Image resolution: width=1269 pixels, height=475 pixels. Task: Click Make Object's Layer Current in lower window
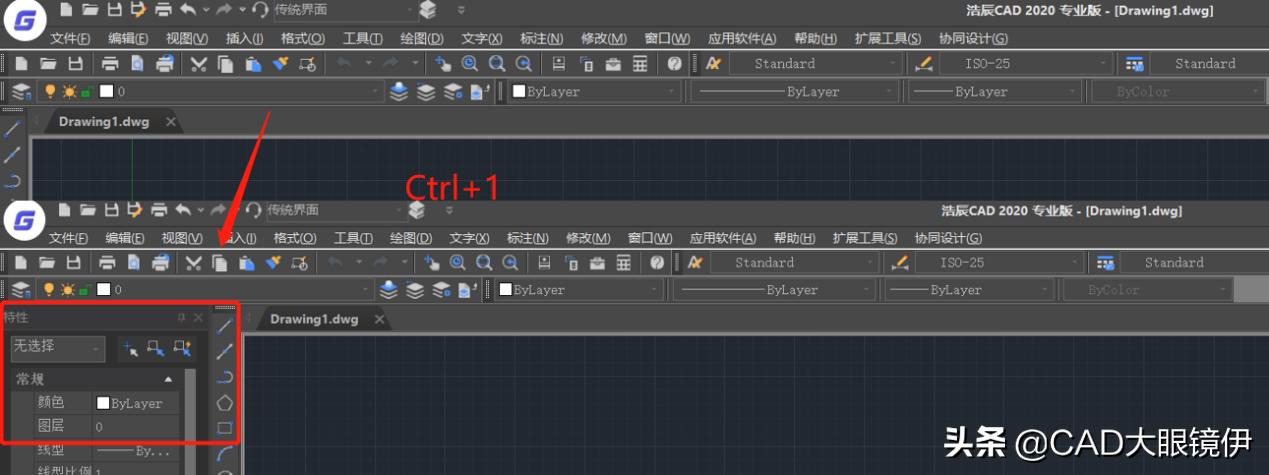coord(389,290)
